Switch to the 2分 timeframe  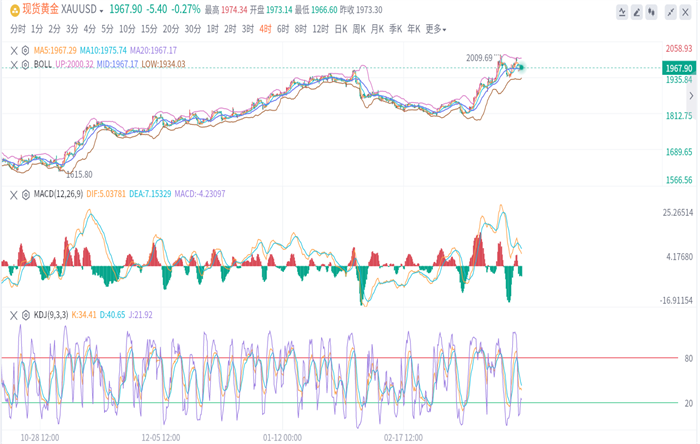click(x=54, y=29)
